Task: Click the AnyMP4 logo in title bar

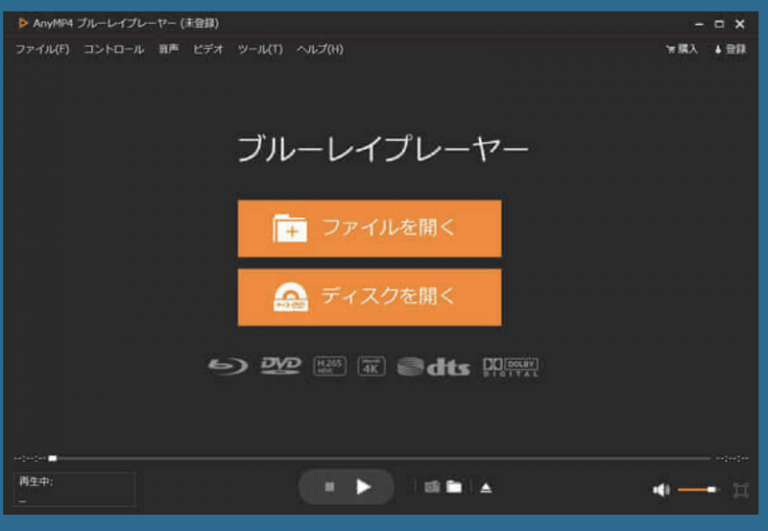Action: (23, 23)
